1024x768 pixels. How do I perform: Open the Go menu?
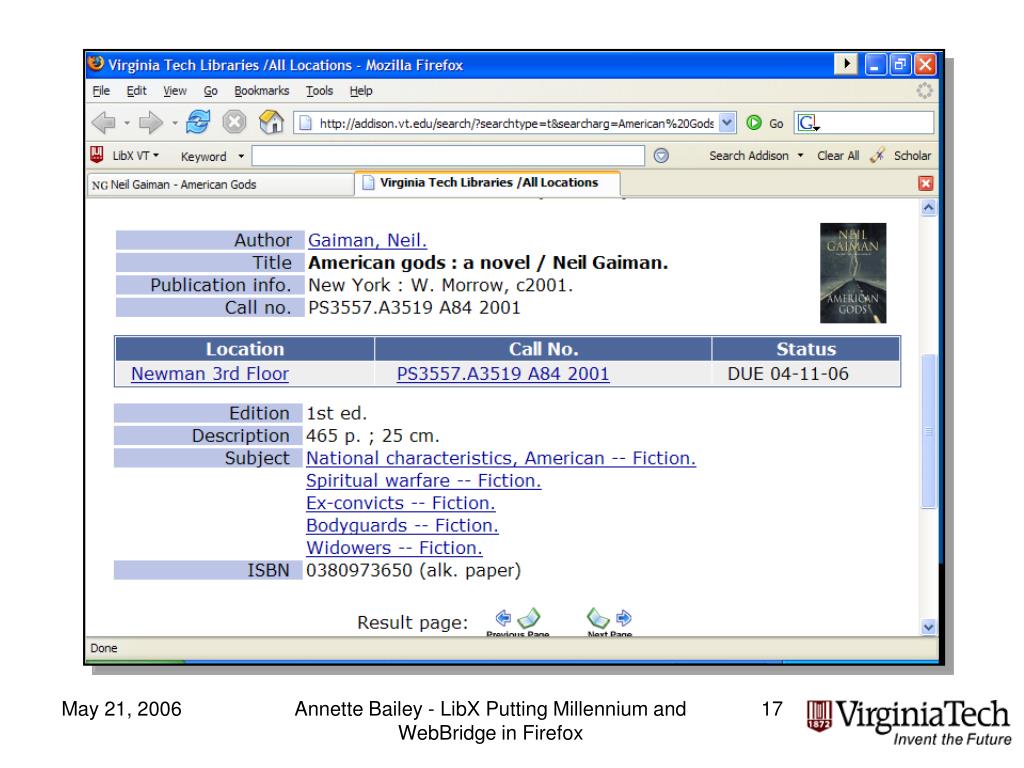click(210, 91)
